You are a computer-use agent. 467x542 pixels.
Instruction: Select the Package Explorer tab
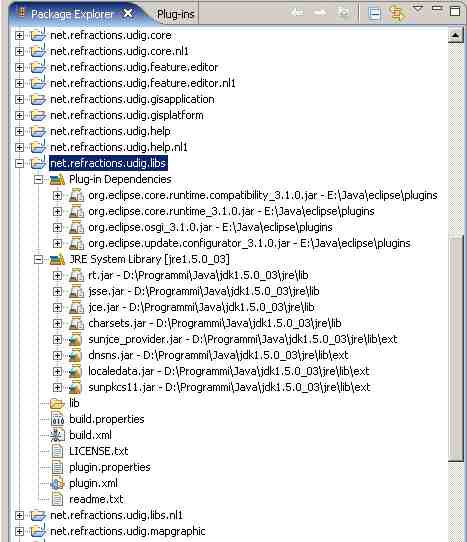tap(72, 14)
